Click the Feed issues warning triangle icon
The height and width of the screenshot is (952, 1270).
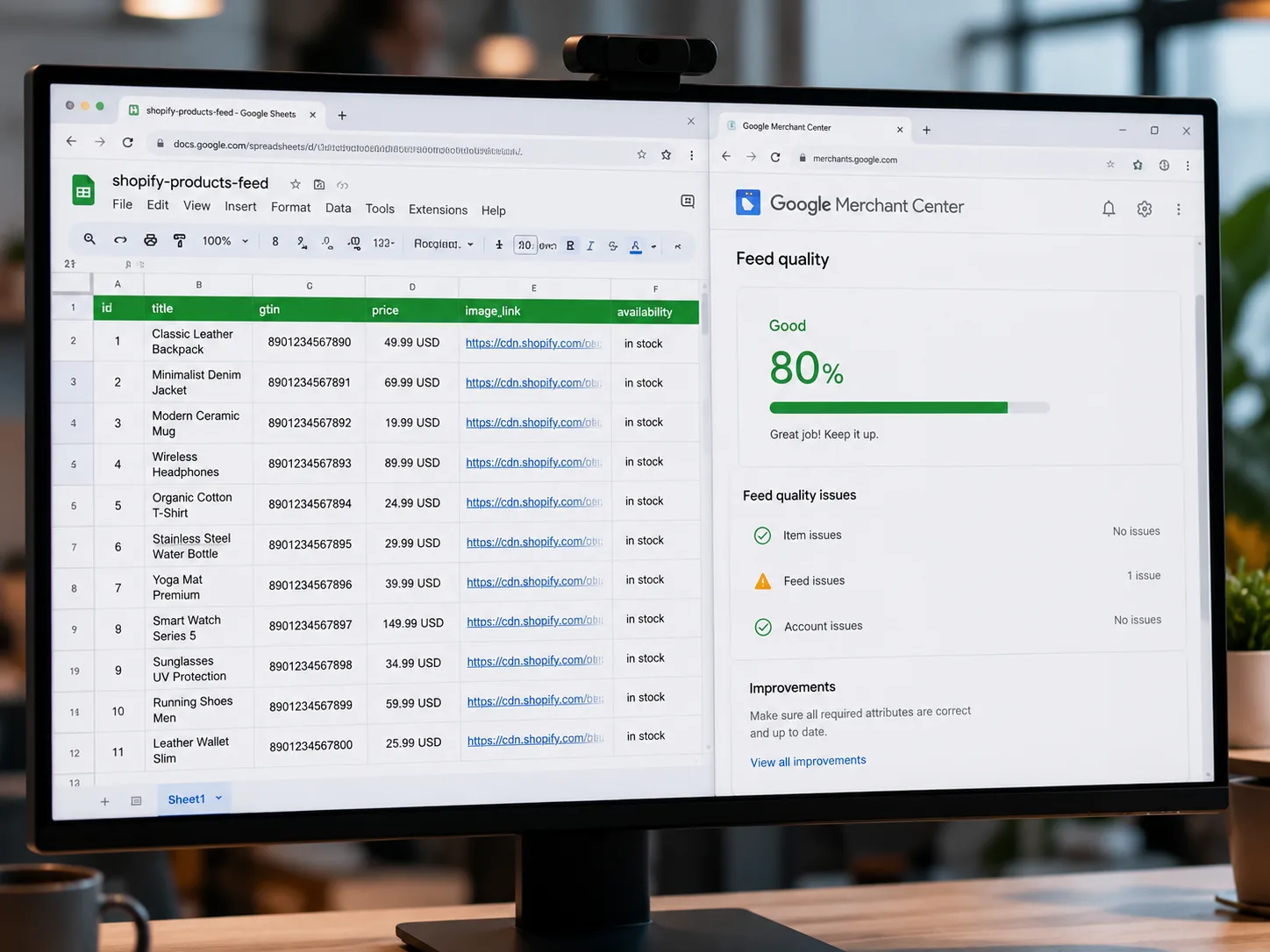pyautogui.click(x=763, y=581)
